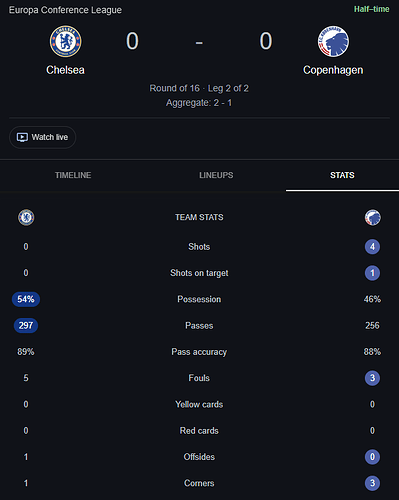Screen dimensions: 399x500
Task: Click the TV icon in Watch live
Action: (x=22, y=137)
